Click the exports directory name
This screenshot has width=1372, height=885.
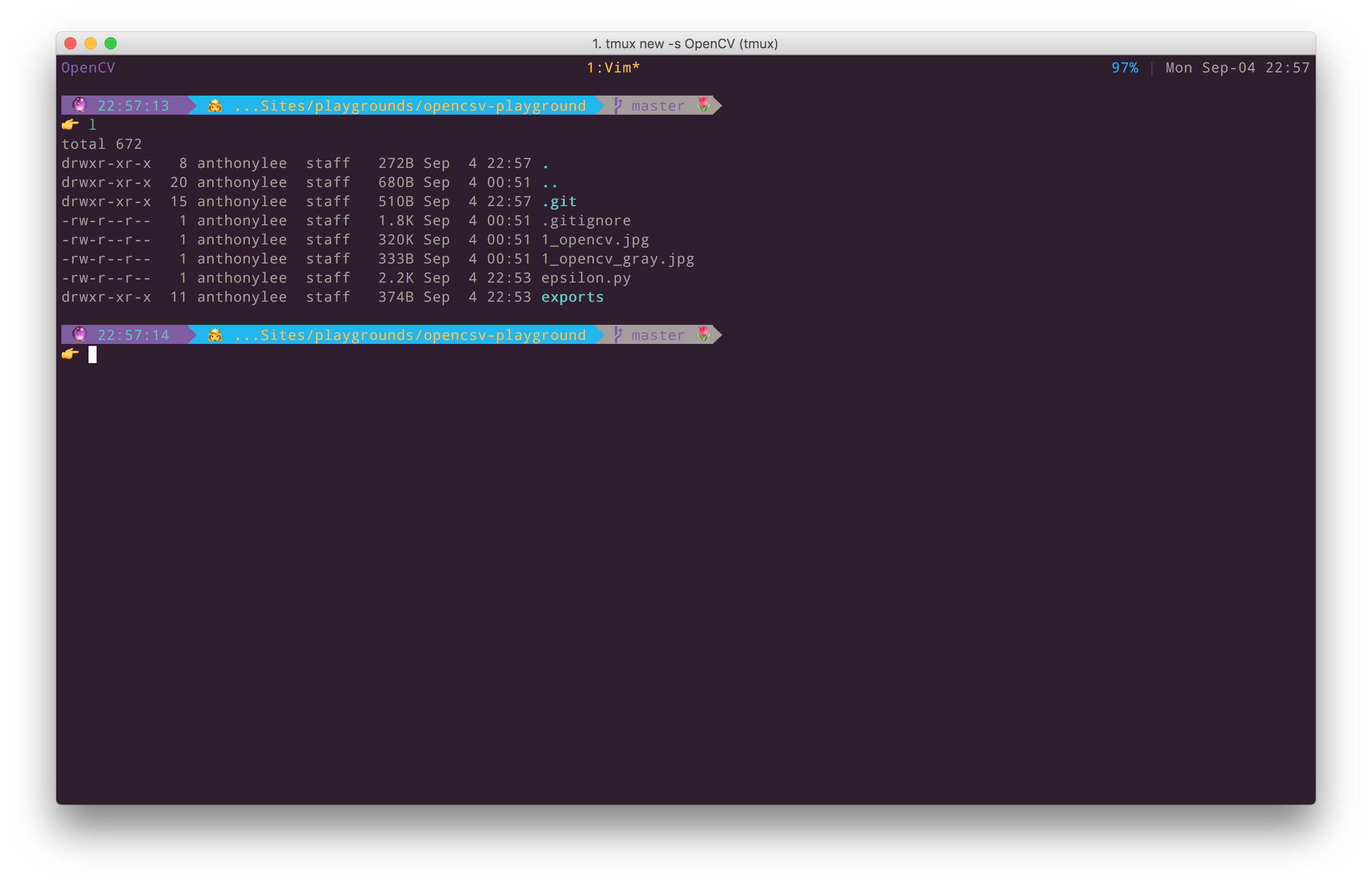(572, 297)
